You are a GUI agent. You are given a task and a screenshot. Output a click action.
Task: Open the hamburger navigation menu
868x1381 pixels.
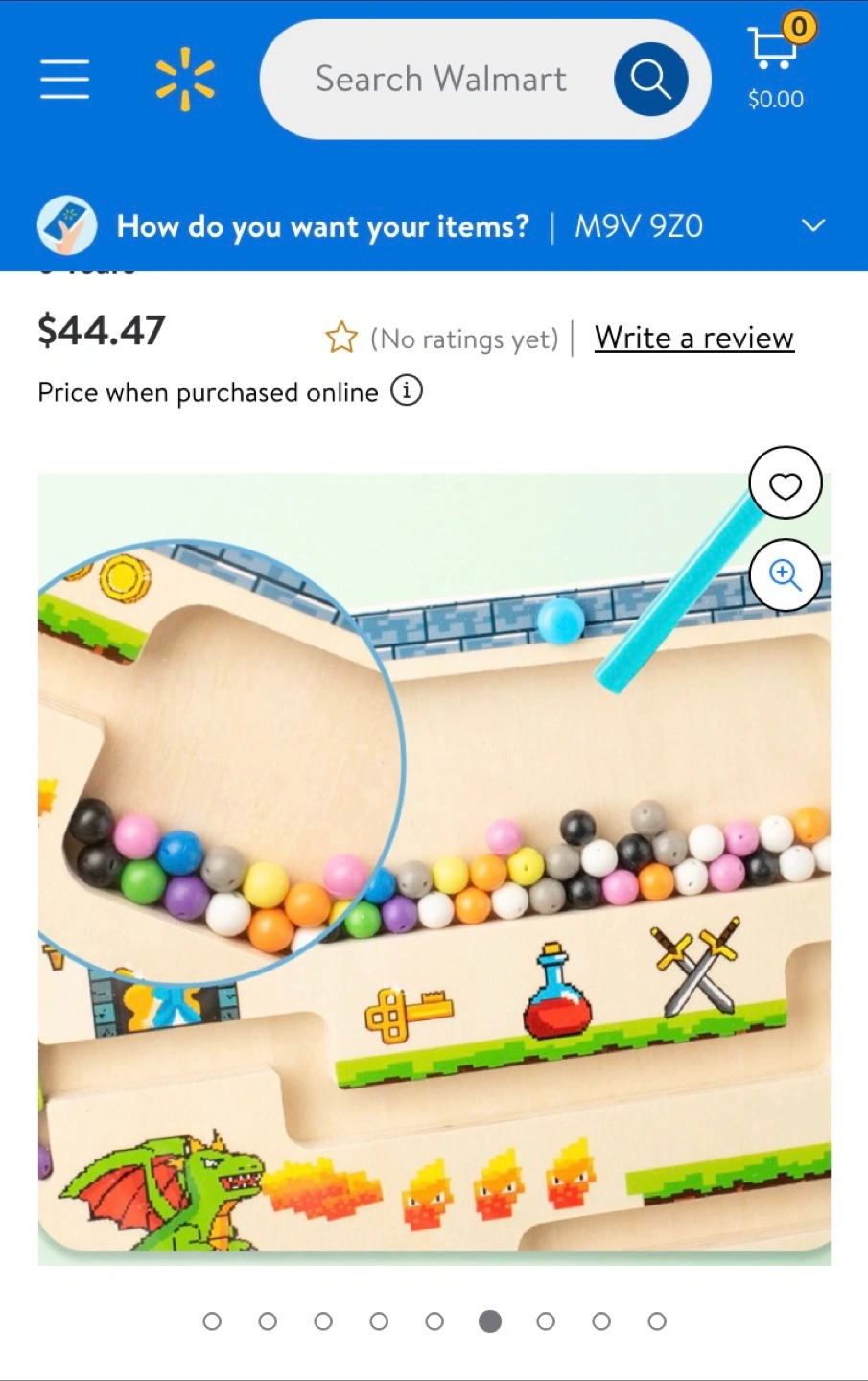pos(64,79)
